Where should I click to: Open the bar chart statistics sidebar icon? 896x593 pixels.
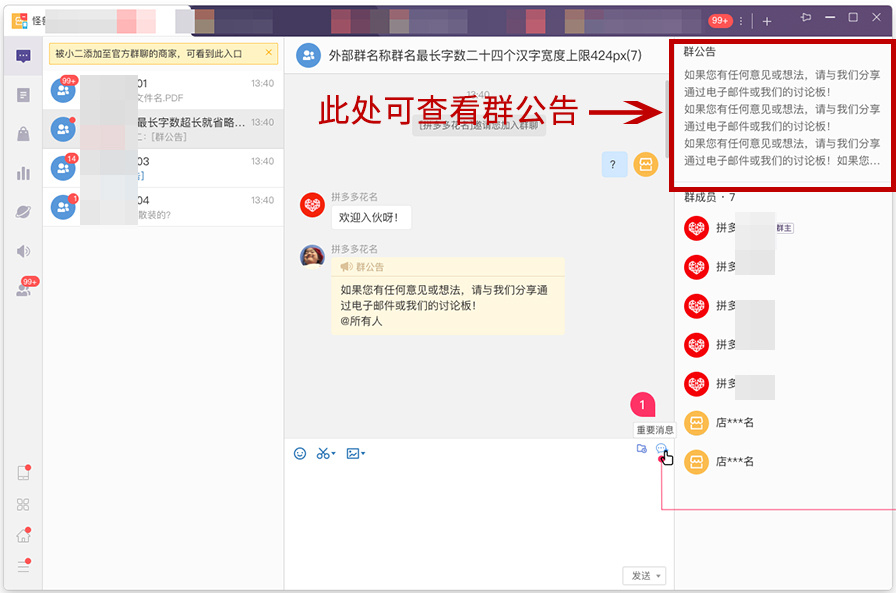[x=23, y=173]
